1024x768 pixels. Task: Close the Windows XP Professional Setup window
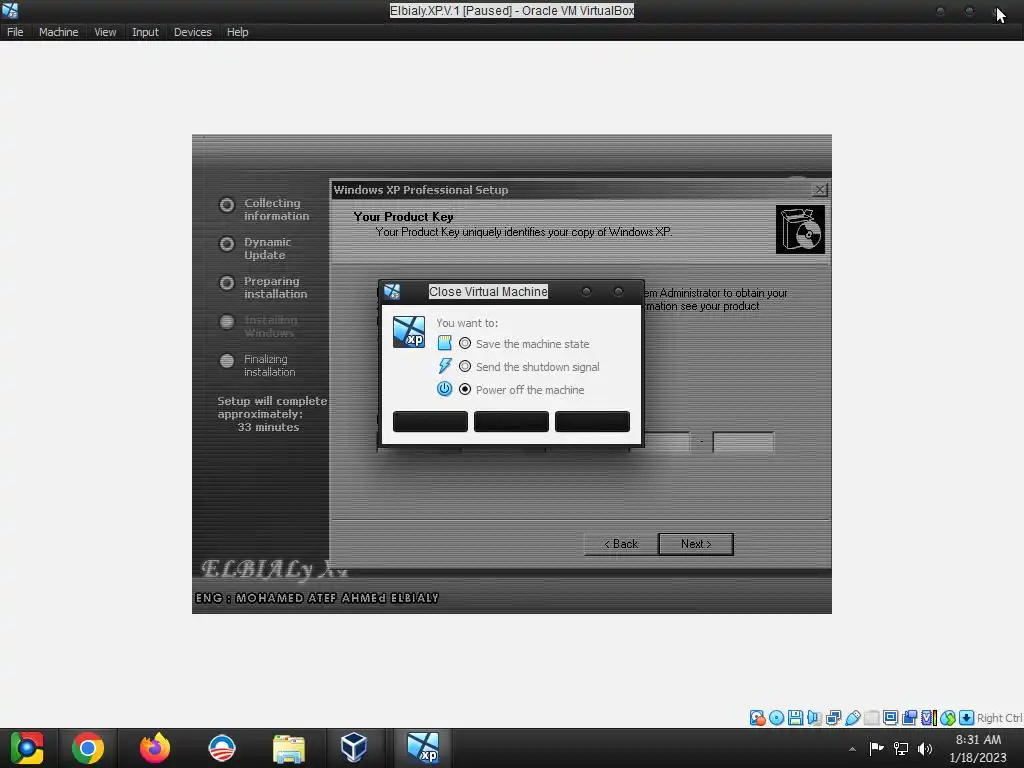(820, 189)
